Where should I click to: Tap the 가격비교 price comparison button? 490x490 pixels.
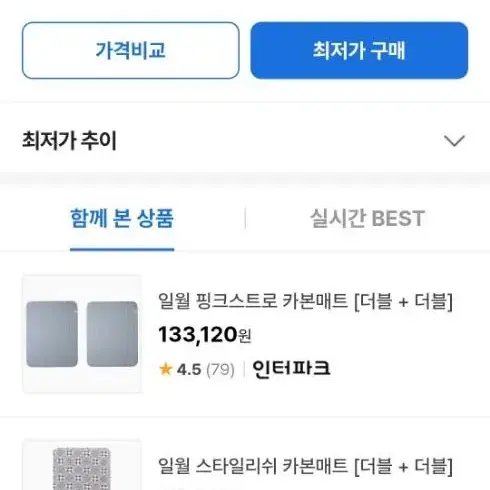[131, 50]
